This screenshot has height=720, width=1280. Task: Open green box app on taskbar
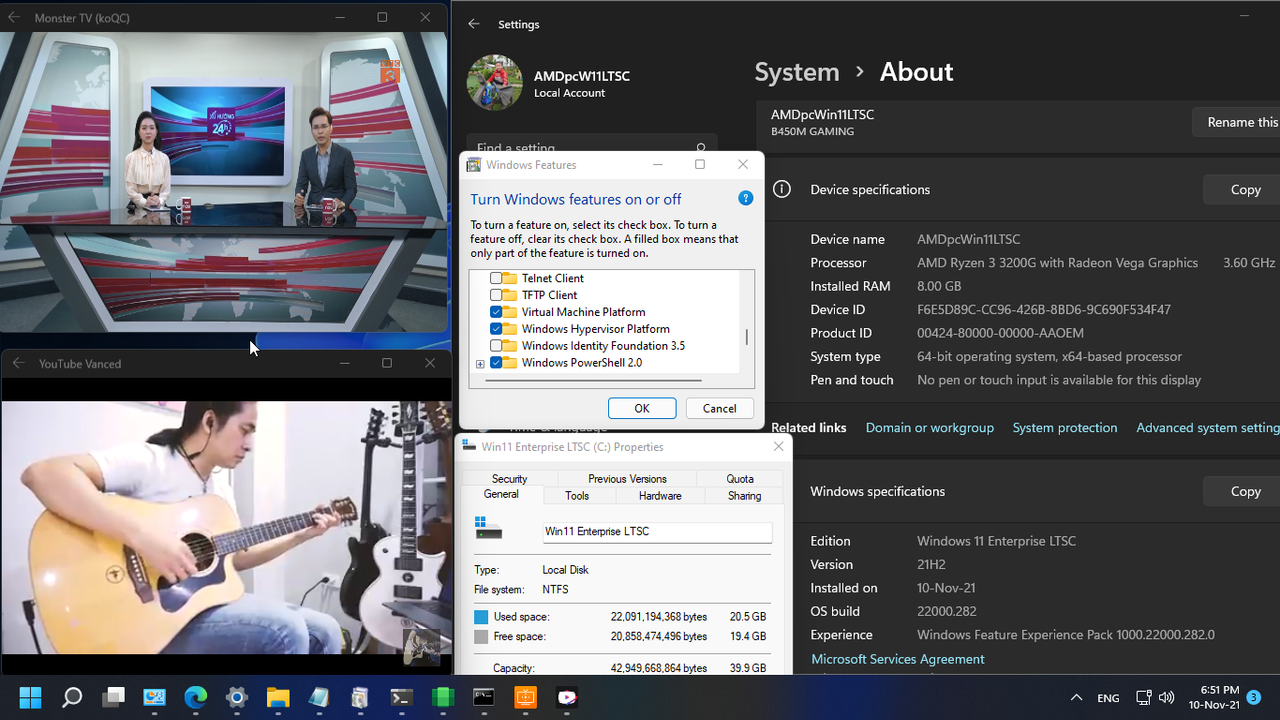click(x=442, y=697)
